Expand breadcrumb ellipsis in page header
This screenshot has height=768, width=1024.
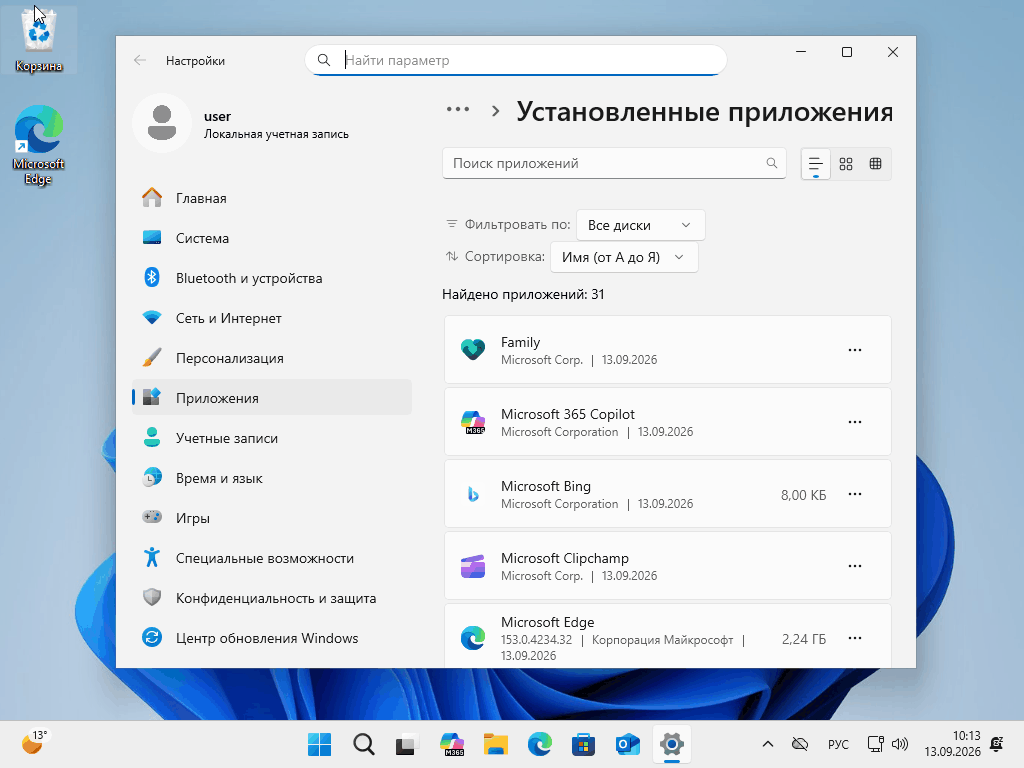point(458,110)
